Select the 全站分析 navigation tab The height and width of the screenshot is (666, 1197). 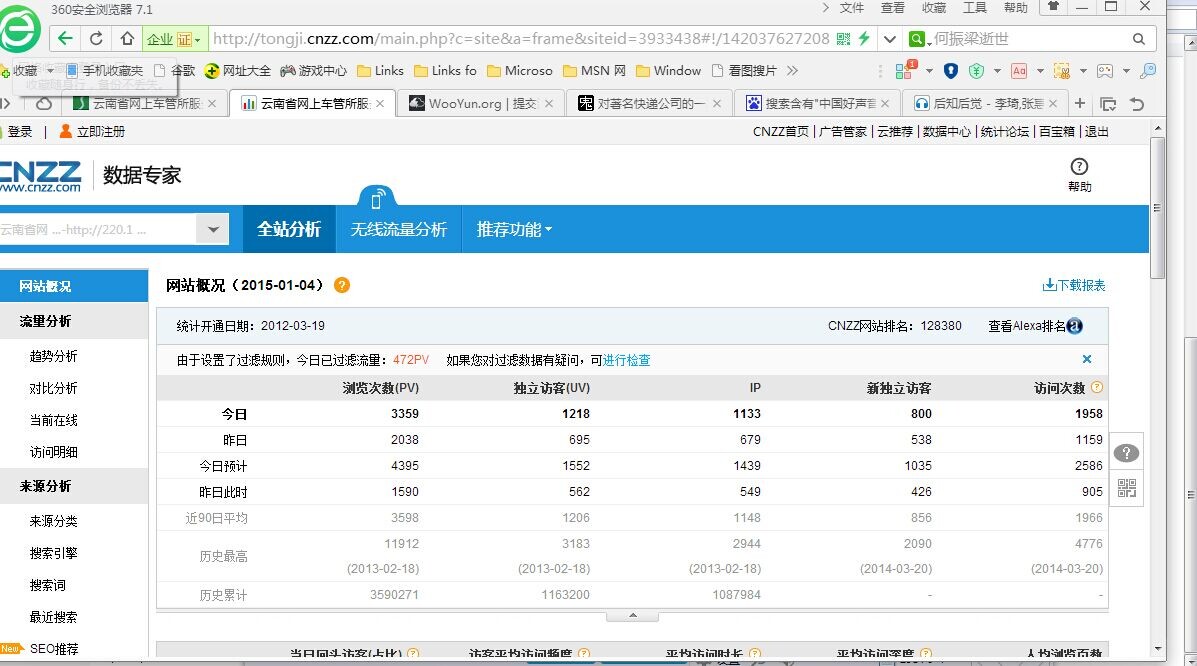point(289,229)
